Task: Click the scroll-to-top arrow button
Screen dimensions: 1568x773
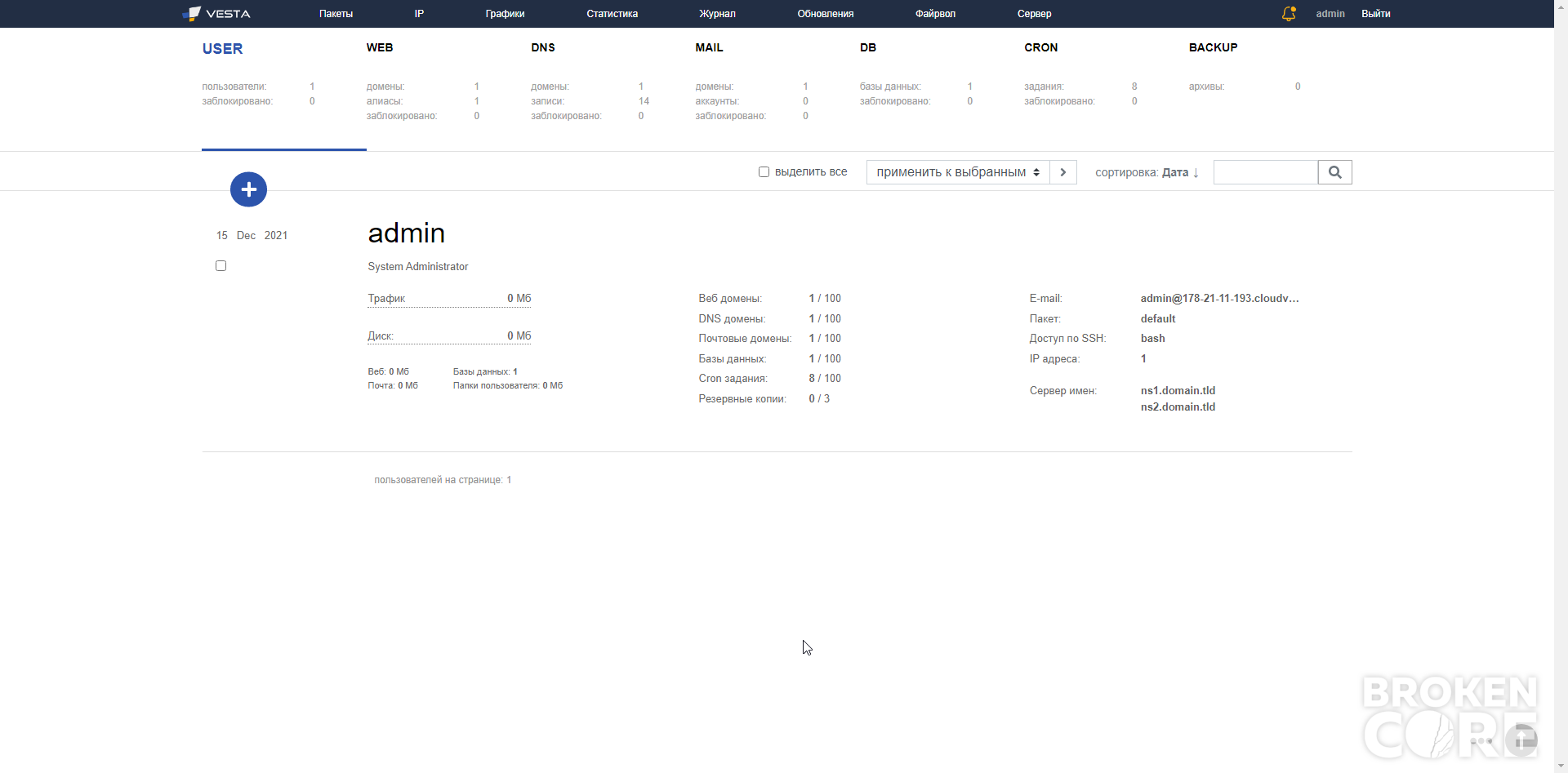Action: coord(1521,739)
